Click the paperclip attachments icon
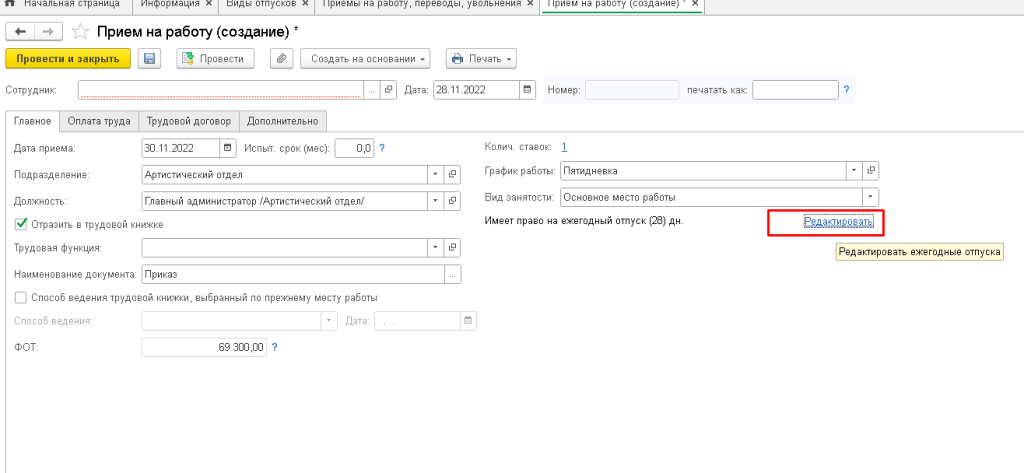 (282, 59)
